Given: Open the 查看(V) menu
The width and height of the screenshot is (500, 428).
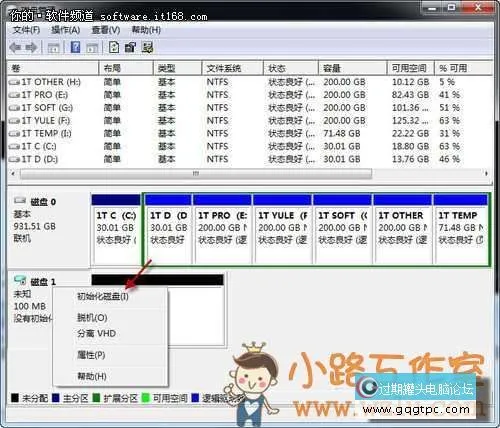Looking at the screenshot, I should tap(106, 30).
